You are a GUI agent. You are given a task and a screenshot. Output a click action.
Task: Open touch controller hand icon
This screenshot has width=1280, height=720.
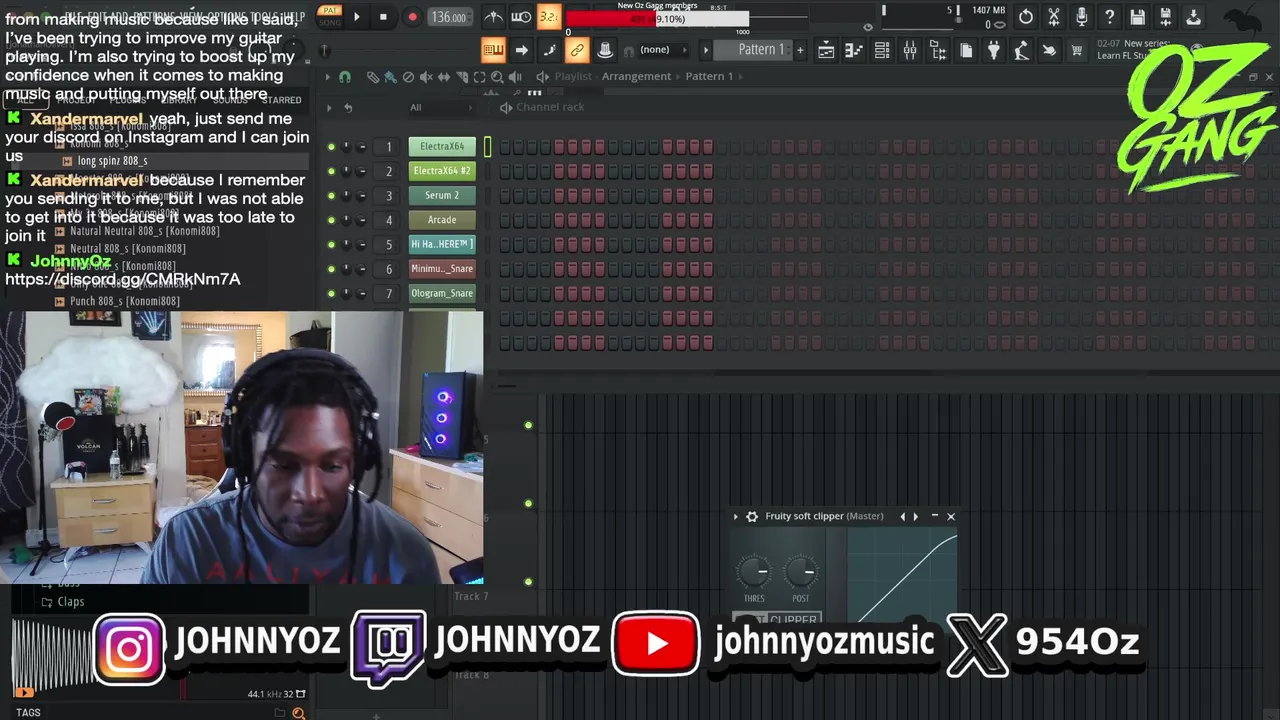coord(1049,51)
